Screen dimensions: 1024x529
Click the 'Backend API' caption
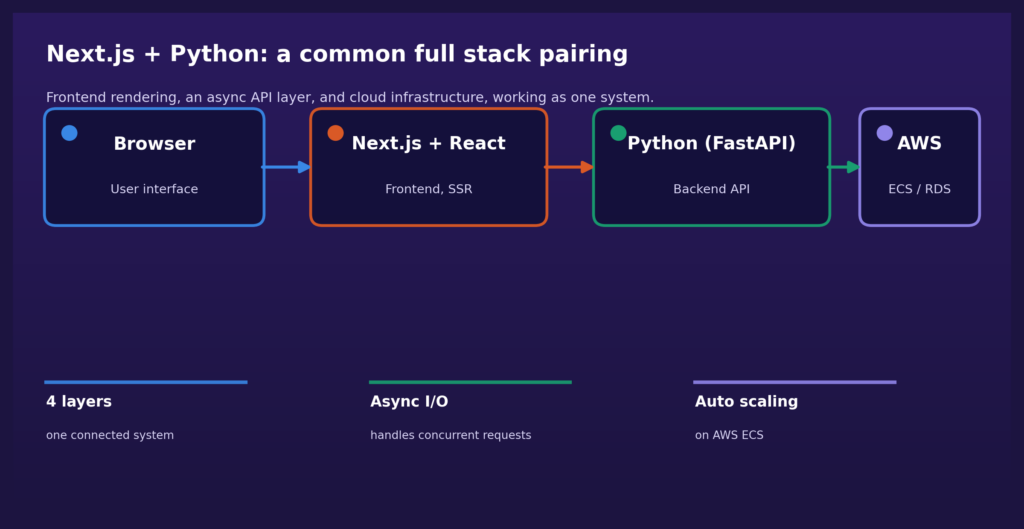[712, 189]
